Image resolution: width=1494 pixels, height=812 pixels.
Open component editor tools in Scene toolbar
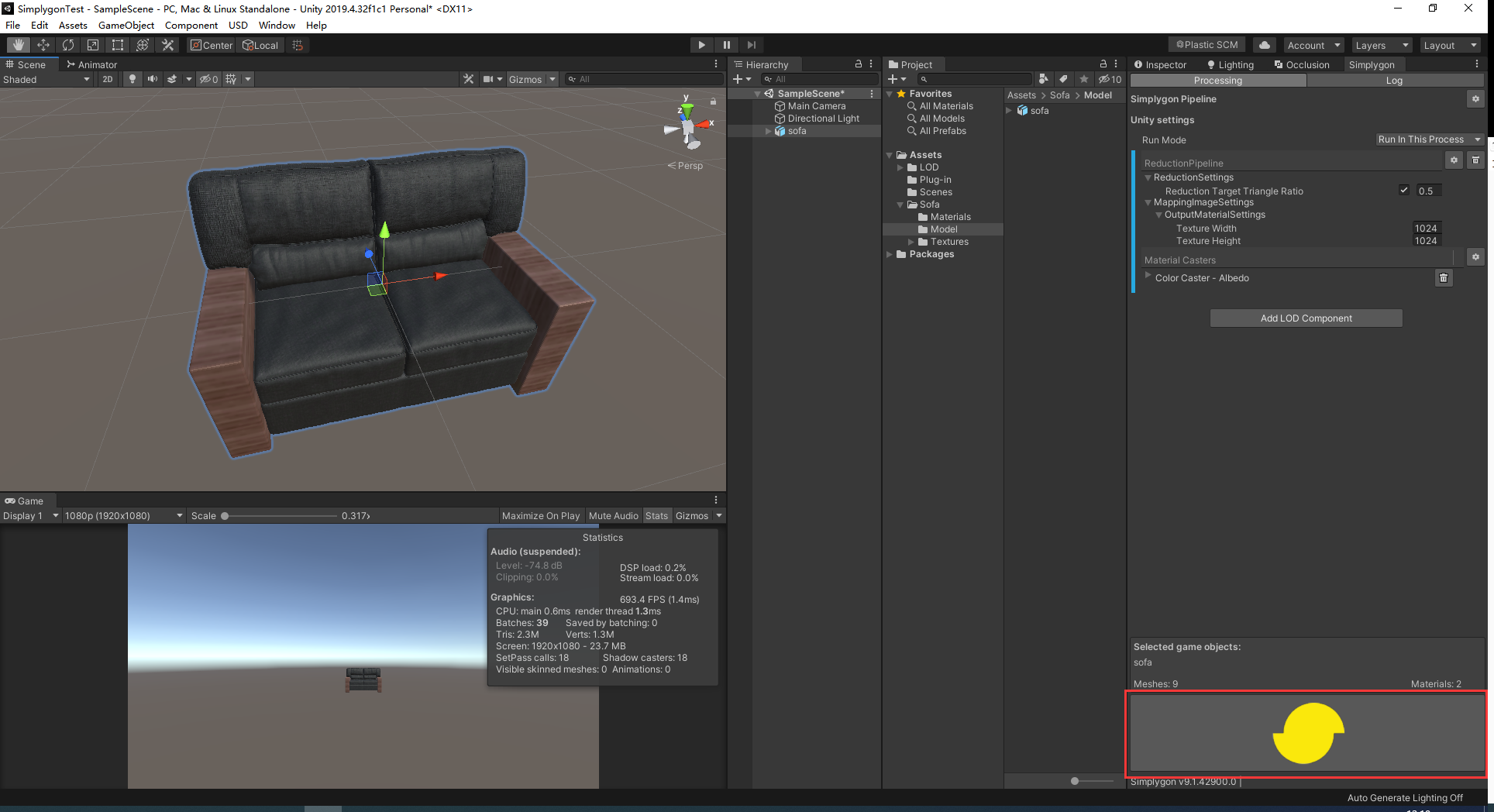point(468,79)
